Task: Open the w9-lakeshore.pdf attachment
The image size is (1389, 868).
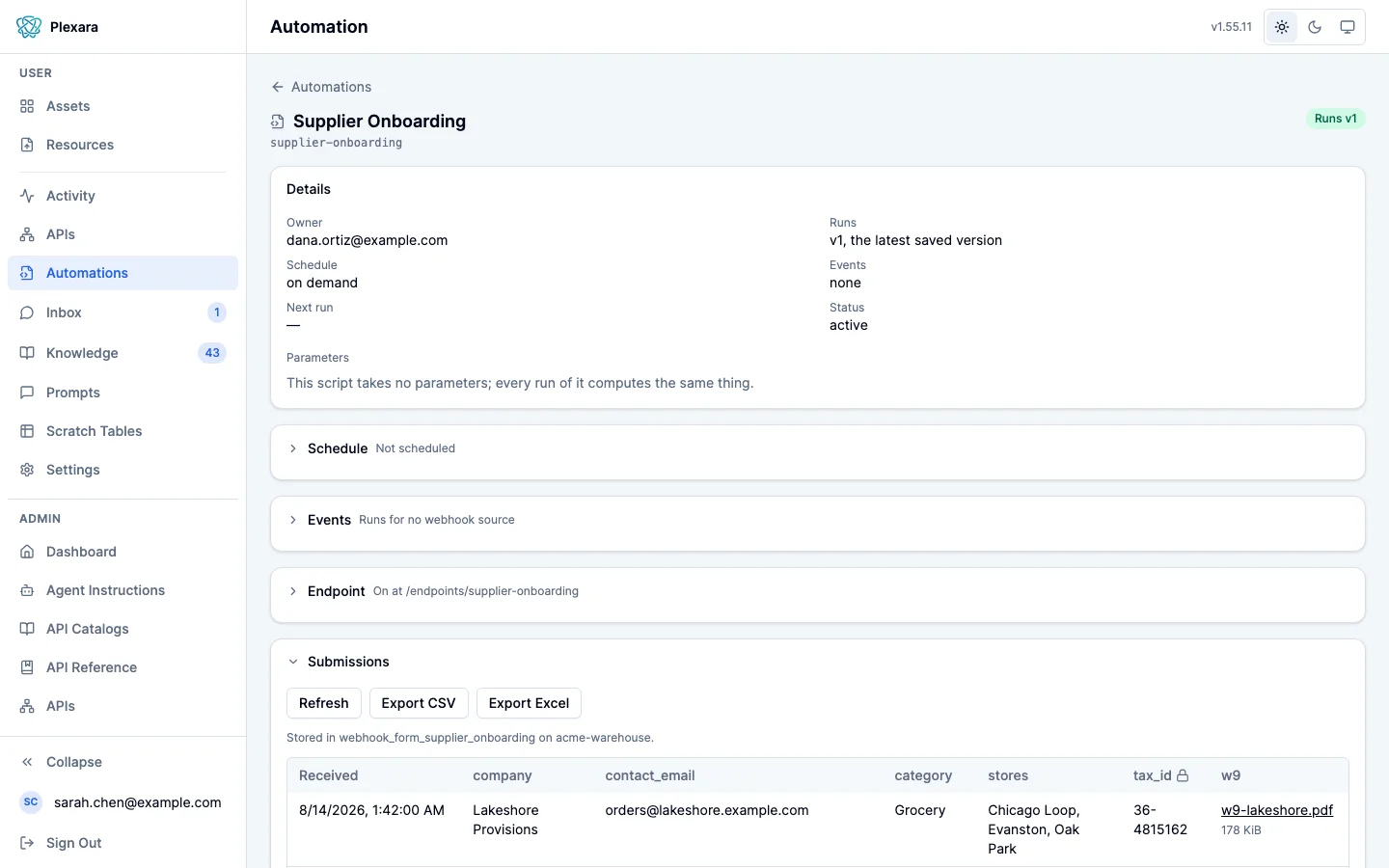Action: click(1277, 810)
